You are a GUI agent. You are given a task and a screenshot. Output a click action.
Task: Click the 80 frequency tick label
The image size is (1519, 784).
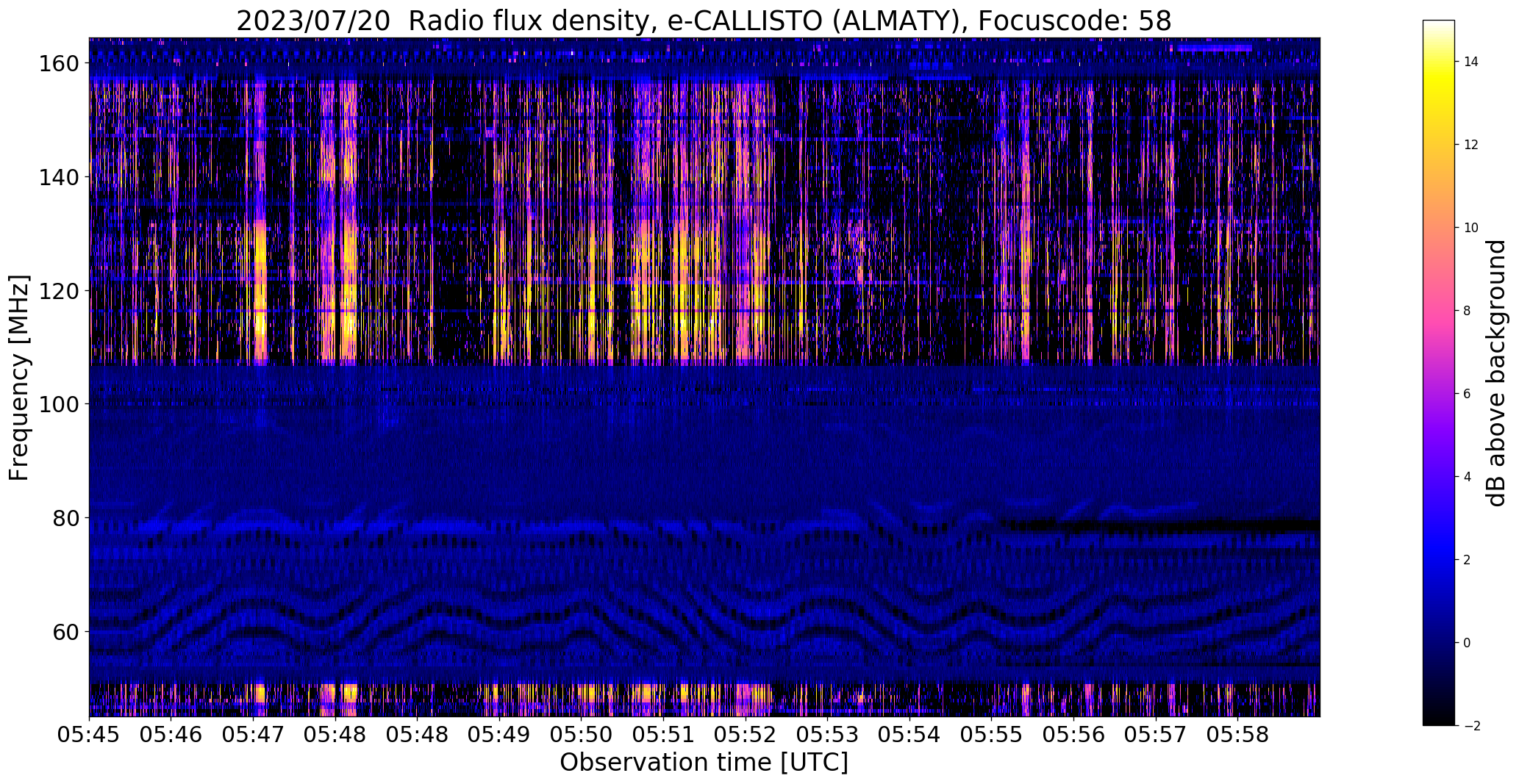(x=66, y=518)
